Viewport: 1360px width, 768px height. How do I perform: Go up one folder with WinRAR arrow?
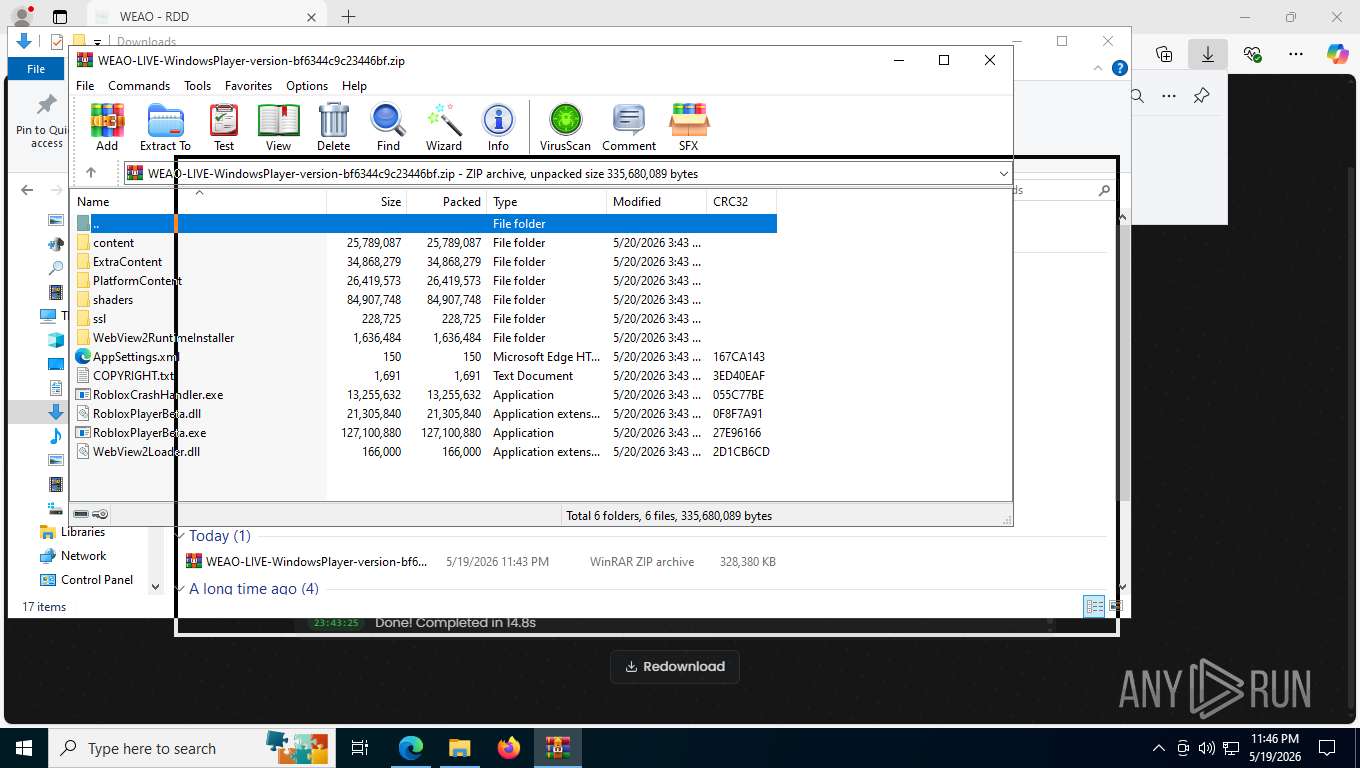click(x=91, y=173)
